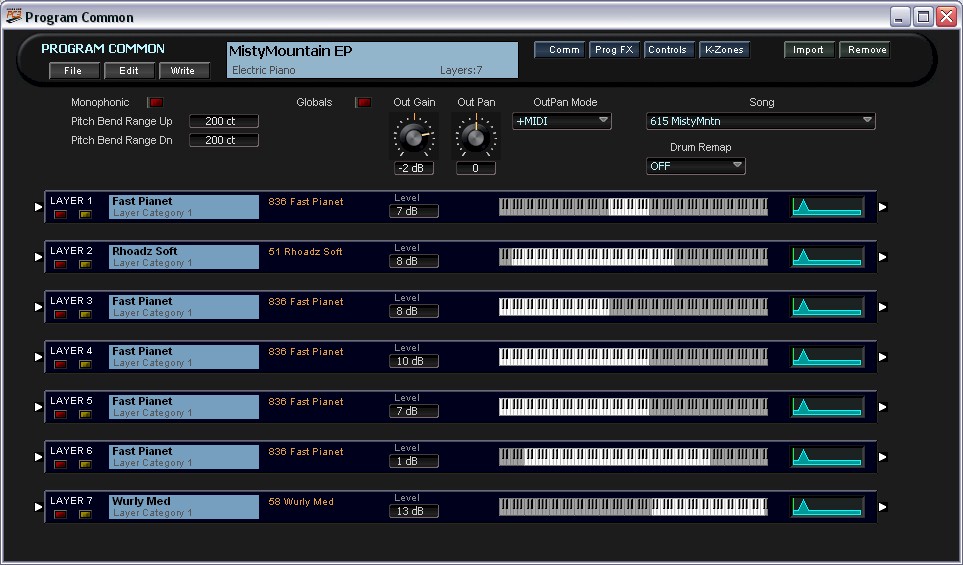
Task: Click Layer 4 right-side arrow icon
Action: (x=883, y=357)
